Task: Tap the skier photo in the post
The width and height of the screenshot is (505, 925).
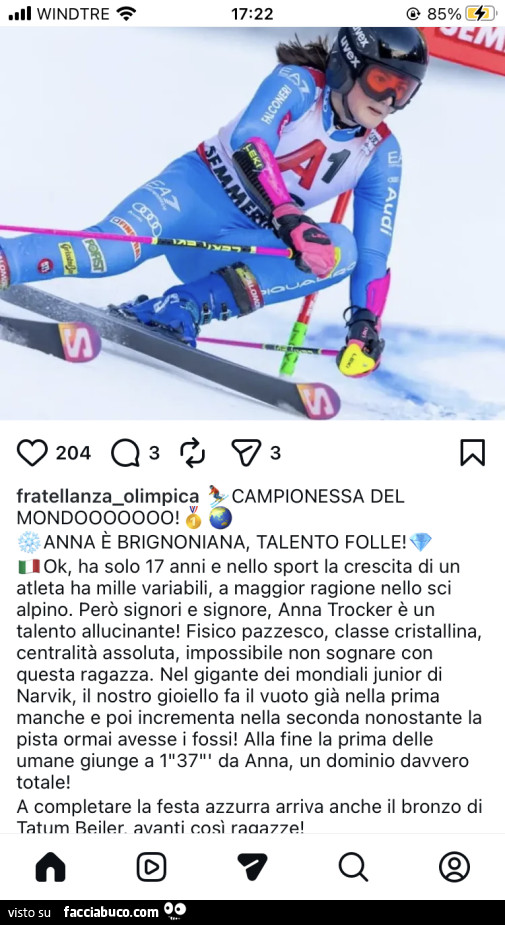Action: point(252,224)
